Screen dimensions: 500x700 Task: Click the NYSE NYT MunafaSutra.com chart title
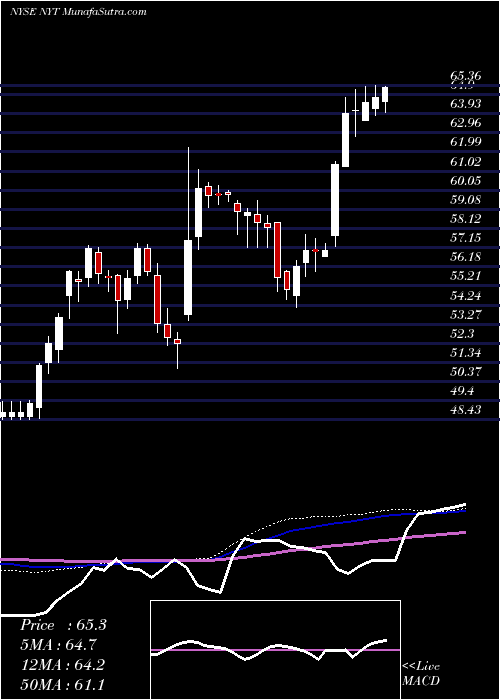pyautogui.click(x=78, y=12)
